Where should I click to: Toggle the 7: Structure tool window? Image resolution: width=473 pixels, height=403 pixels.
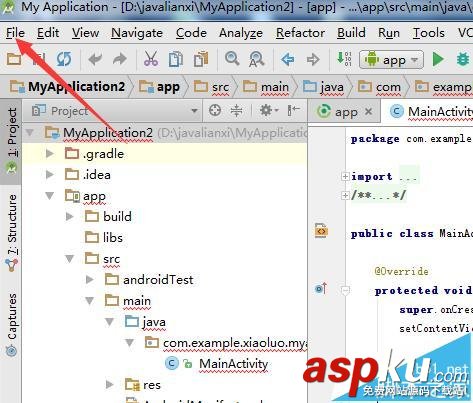tap(12, 232)
